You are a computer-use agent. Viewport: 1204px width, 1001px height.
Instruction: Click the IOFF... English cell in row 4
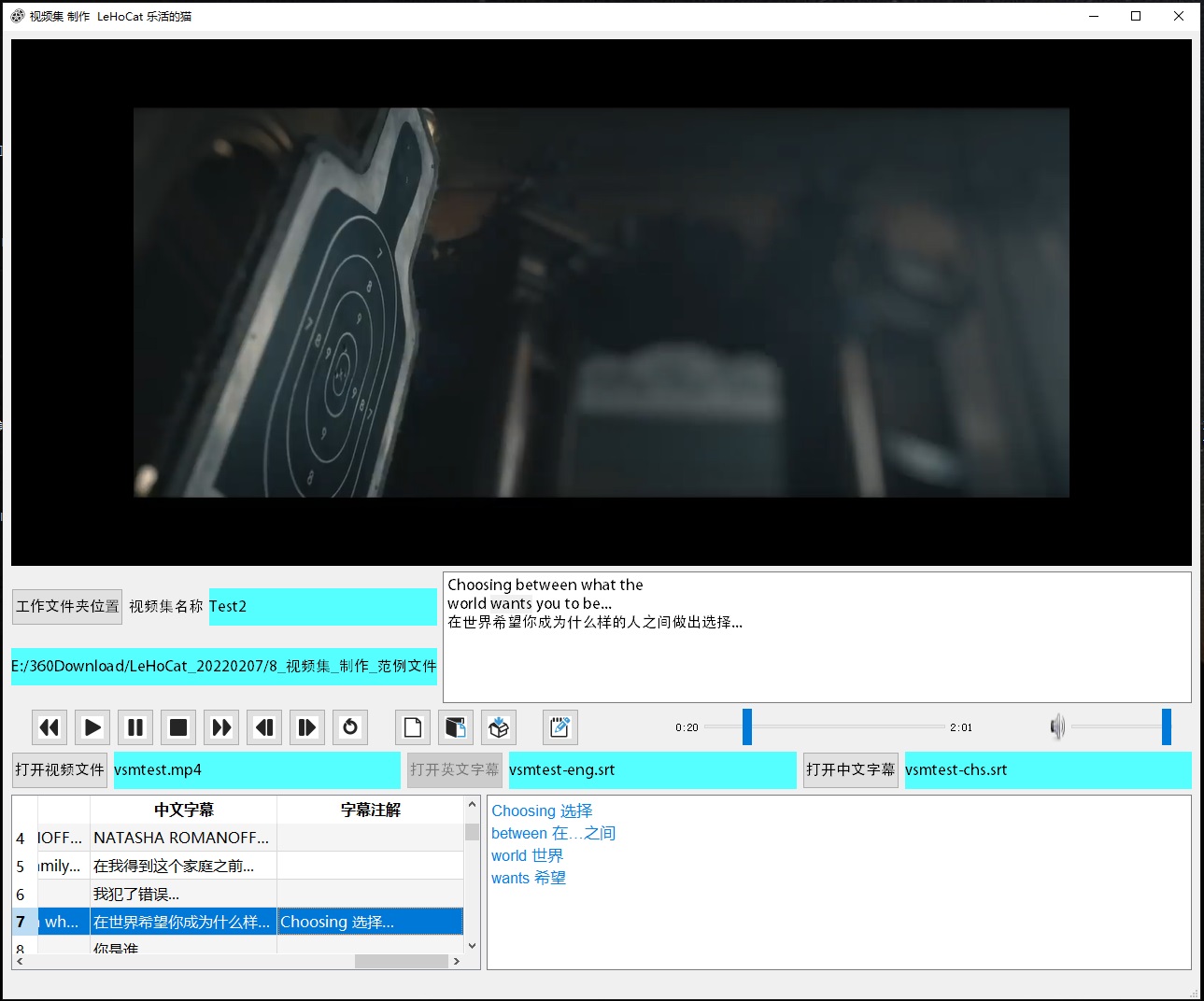click(64, 838)
